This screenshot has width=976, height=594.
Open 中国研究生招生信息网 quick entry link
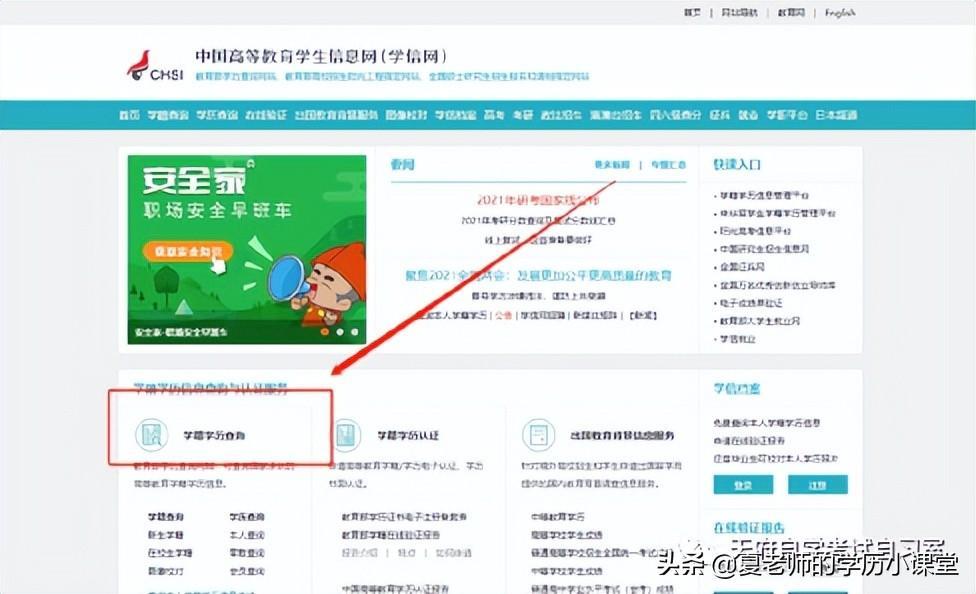(764, 249)
